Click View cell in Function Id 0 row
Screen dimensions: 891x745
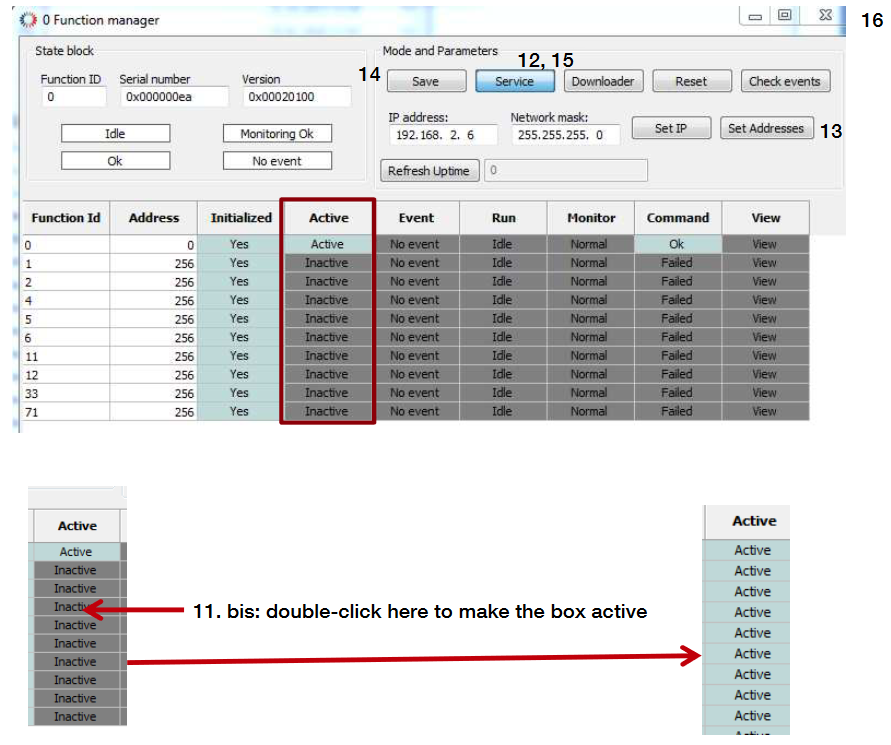[764, 244]
